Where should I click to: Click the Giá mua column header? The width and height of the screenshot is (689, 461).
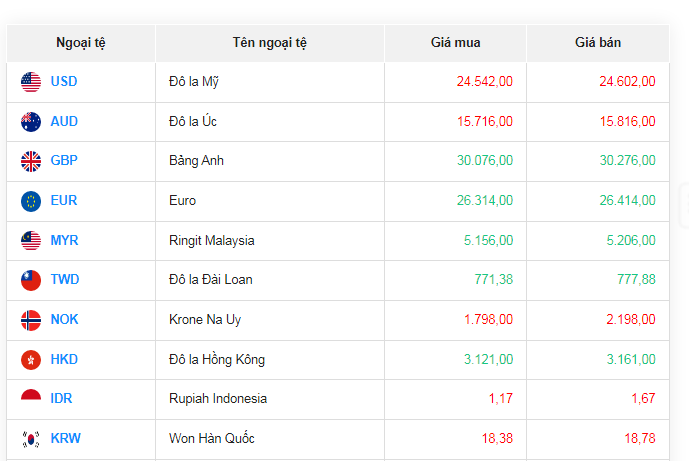(455, 43)
